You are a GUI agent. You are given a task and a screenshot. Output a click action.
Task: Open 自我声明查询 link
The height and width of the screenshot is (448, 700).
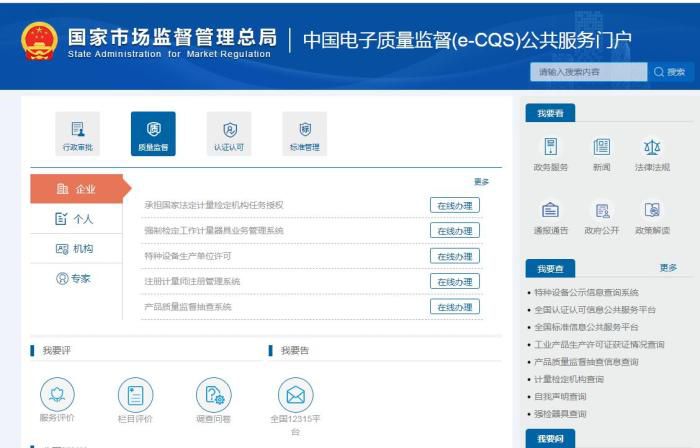(560, 397)
